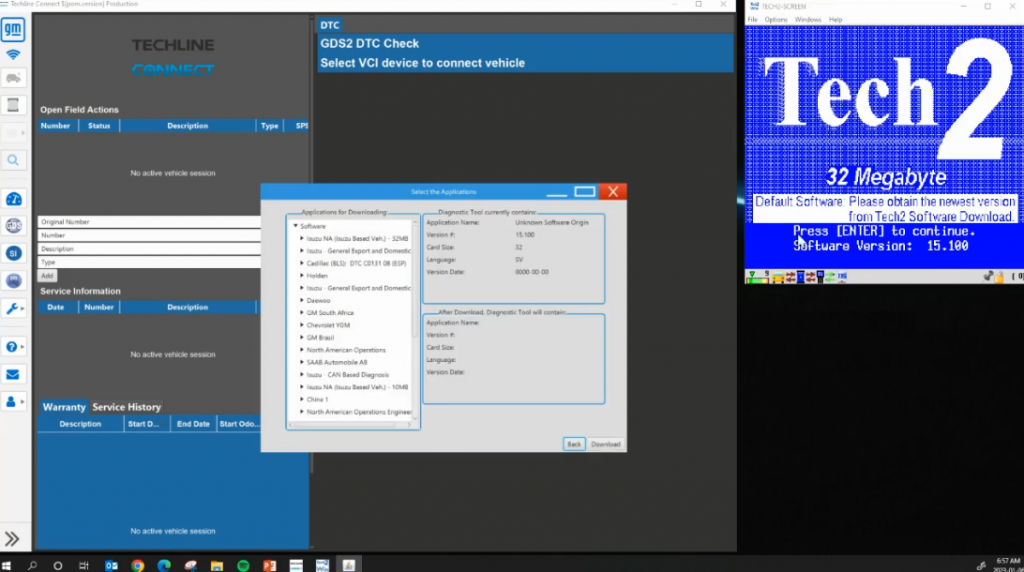The width and height of the screenshot is (1024, 572).
Task: Select North American Operations Engineer entry
Action: point(359,412)
